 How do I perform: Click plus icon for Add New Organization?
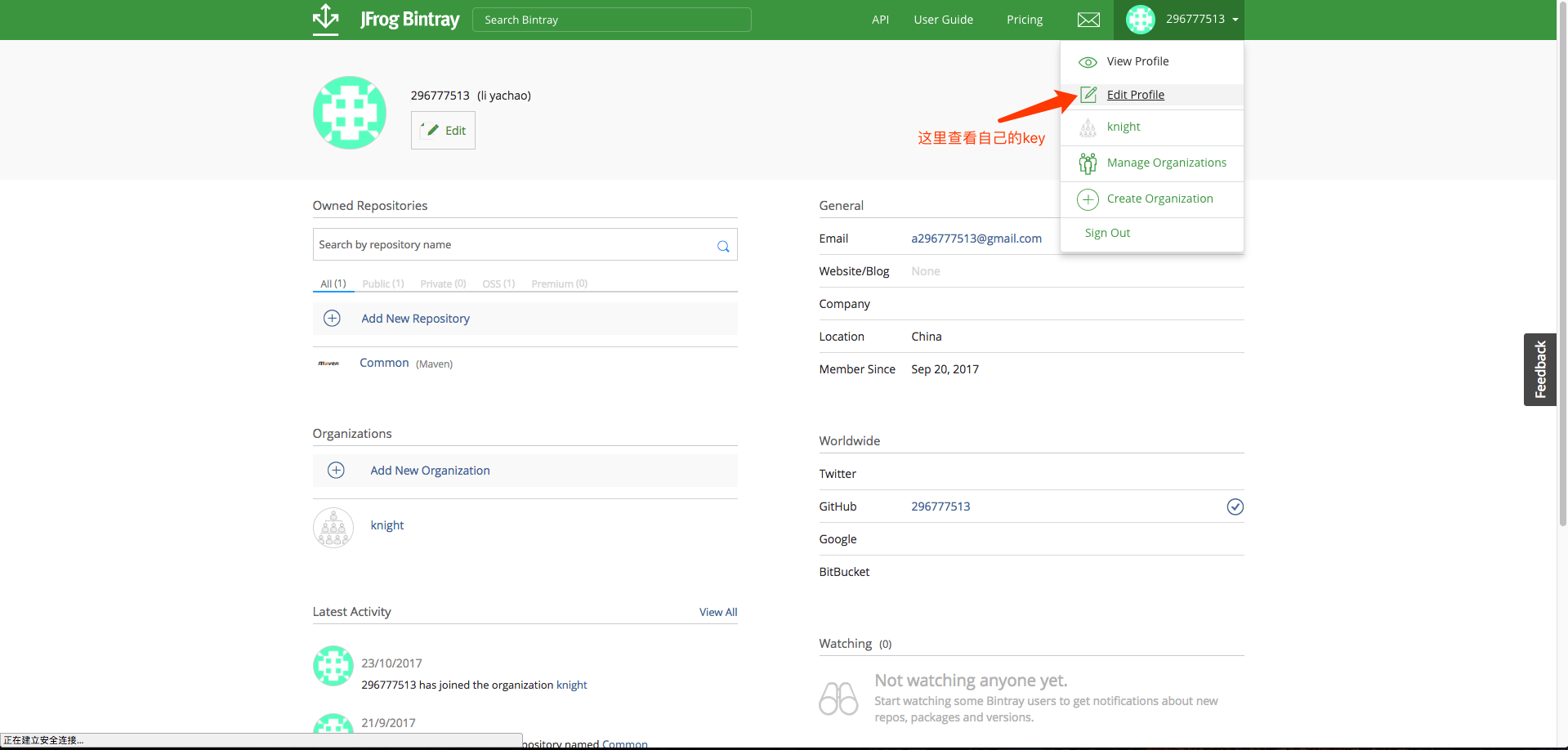tap(336, 471)
